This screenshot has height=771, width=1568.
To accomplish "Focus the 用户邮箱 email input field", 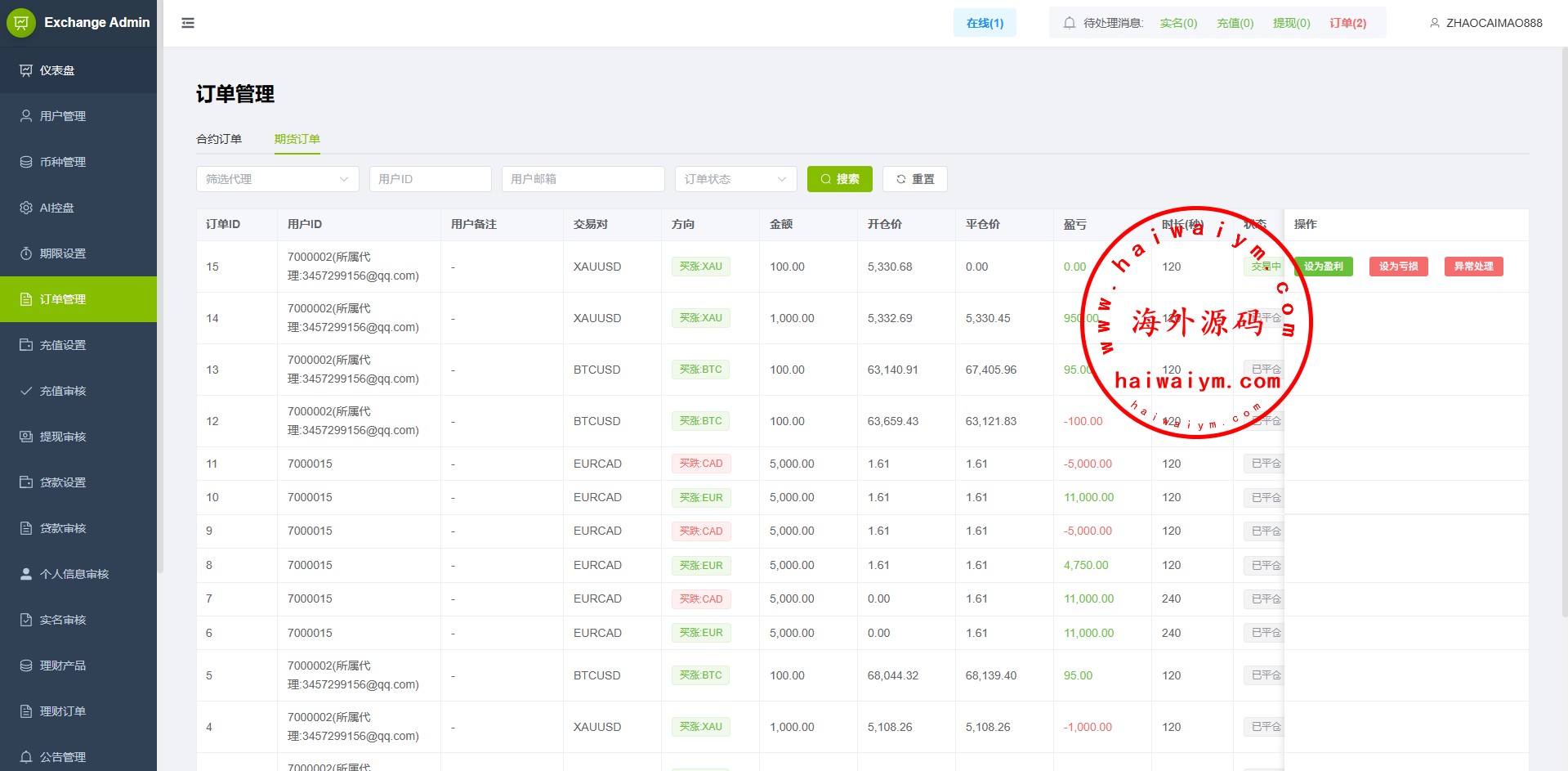I will tap(583, 179).
